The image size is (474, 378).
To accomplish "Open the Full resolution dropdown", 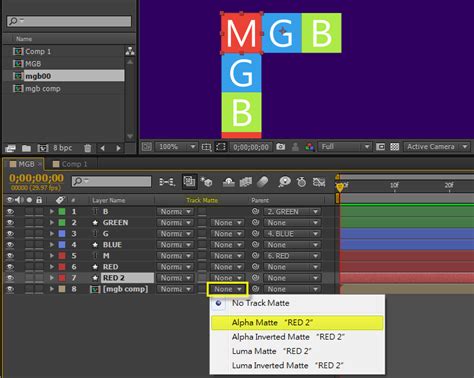I will 344,147.
